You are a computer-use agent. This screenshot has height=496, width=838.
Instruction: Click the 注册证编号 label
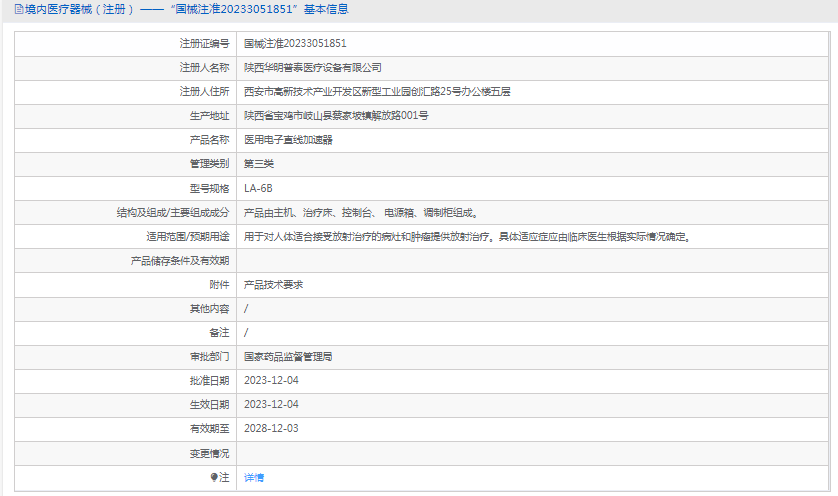tap(204, 43)
